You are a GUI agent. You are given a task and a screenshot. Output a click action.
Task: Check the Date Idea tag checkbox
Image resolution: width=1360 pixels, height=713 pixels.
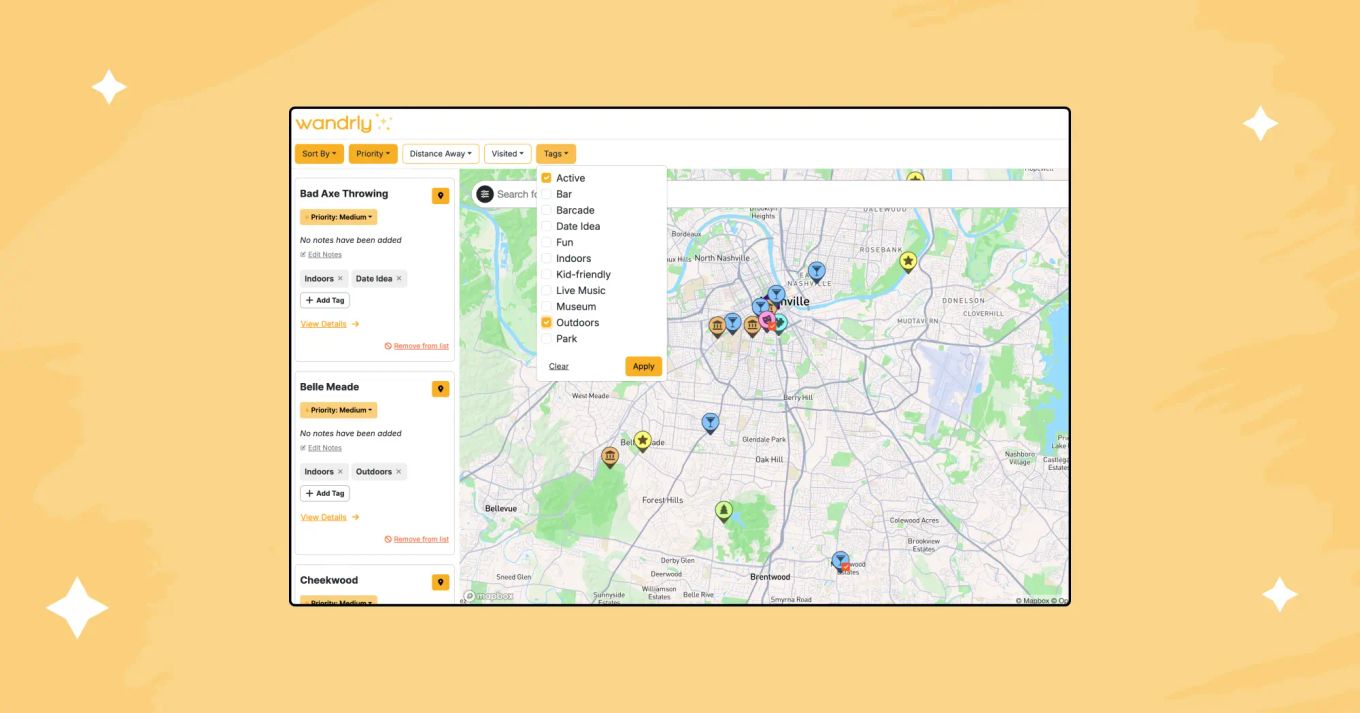547,226
